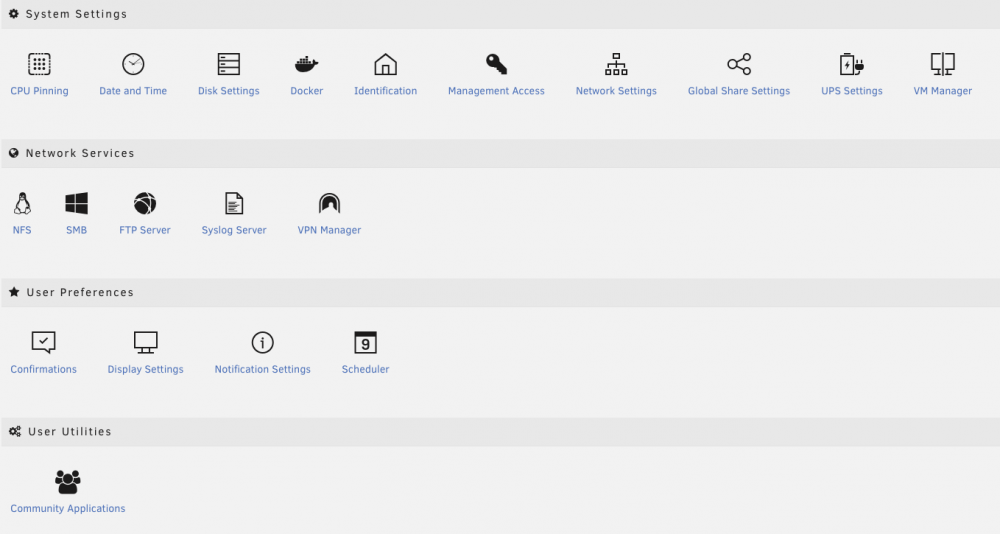The height and width of the screenshot is (534, 1000).
Task: Click the 'Management Access' text link
Action: click(x=496, y=91)
